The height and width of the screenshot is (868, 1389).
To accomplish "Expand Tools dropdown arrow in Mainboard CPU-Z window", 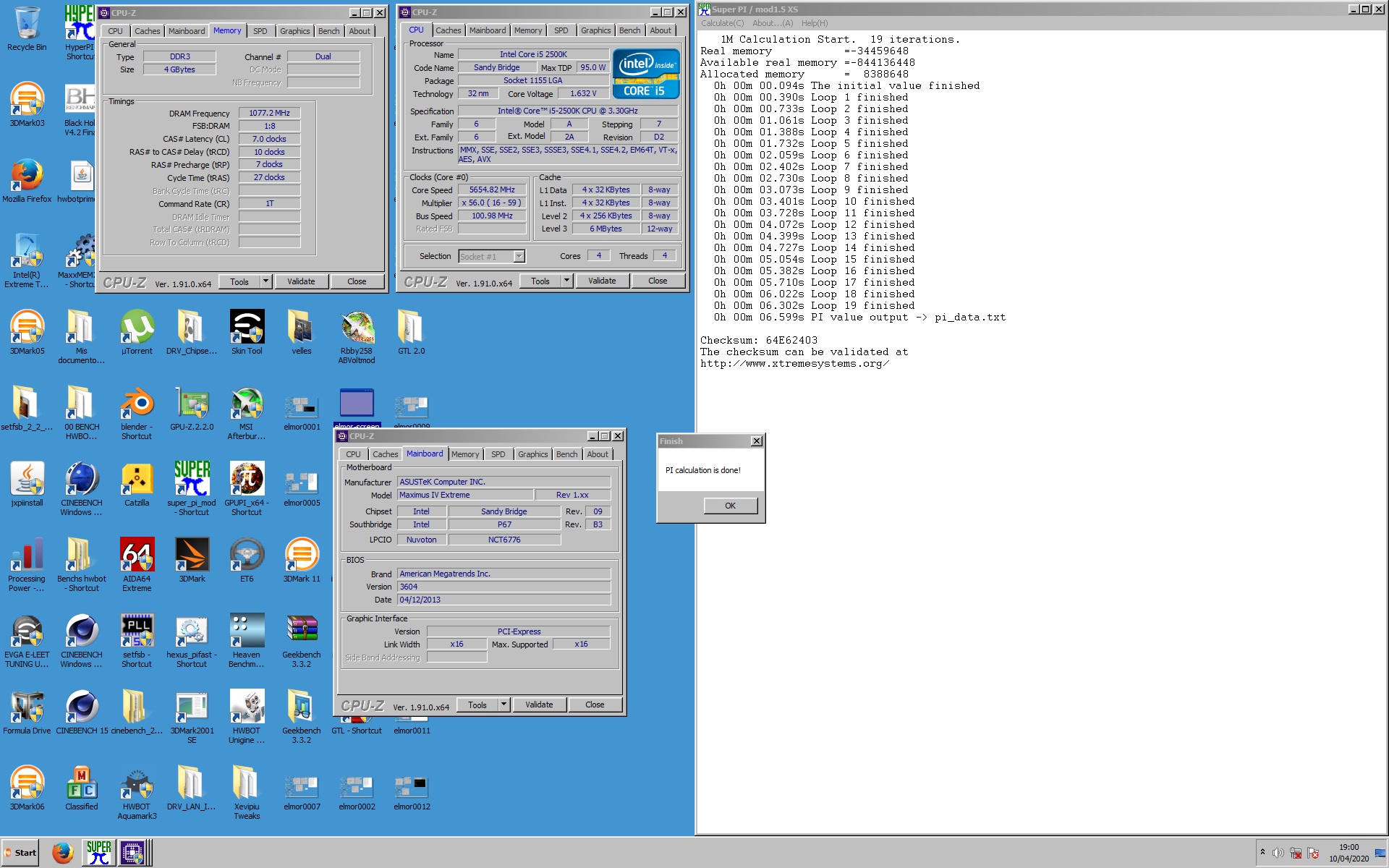I will click(504, 705).
